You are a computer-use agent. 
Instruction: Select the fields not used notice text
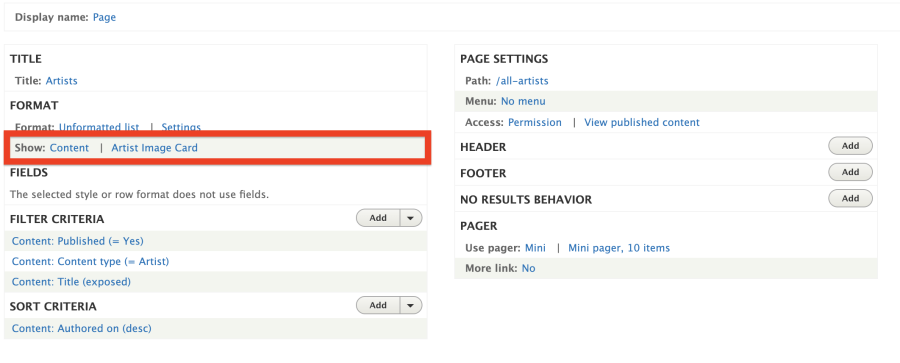pyautogui.click(x=139, y=194)
